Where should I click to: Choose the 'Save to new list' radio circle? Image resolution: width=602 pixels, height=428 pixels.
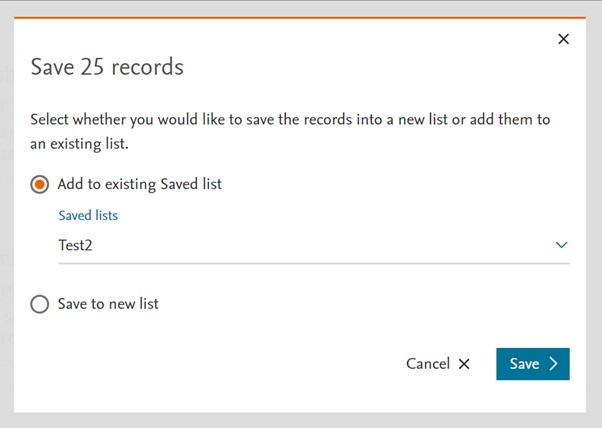coord(40,304)
